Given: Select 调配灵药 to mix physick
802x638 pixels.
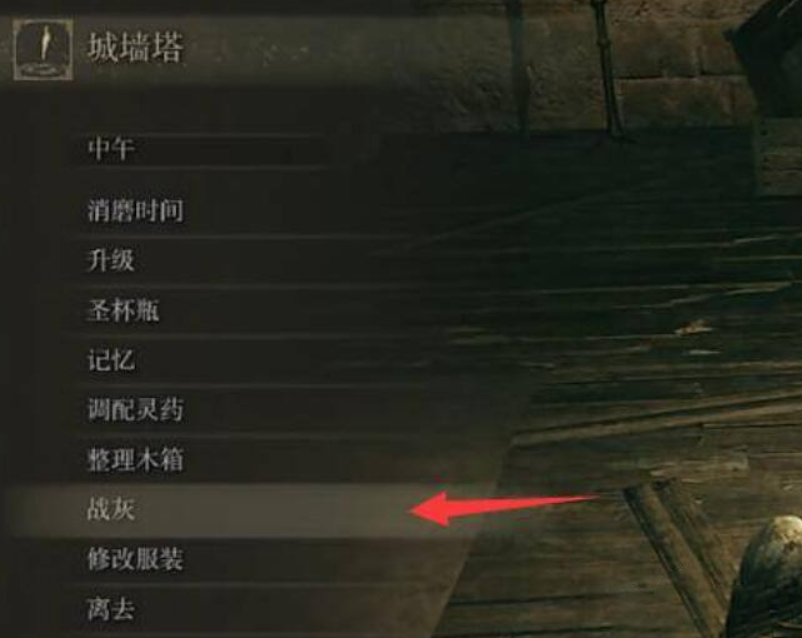Looking at the screenshot, I should 136,410.
